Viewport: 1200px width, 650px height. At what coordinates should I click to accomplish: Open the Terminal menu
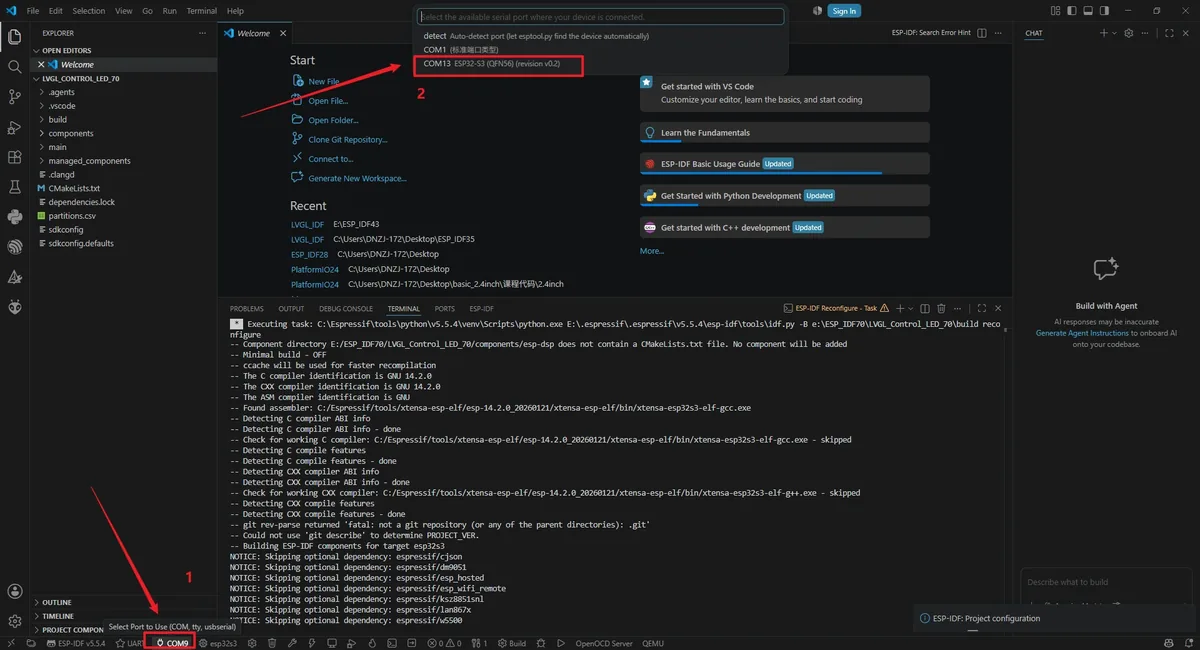coord(202,11)
